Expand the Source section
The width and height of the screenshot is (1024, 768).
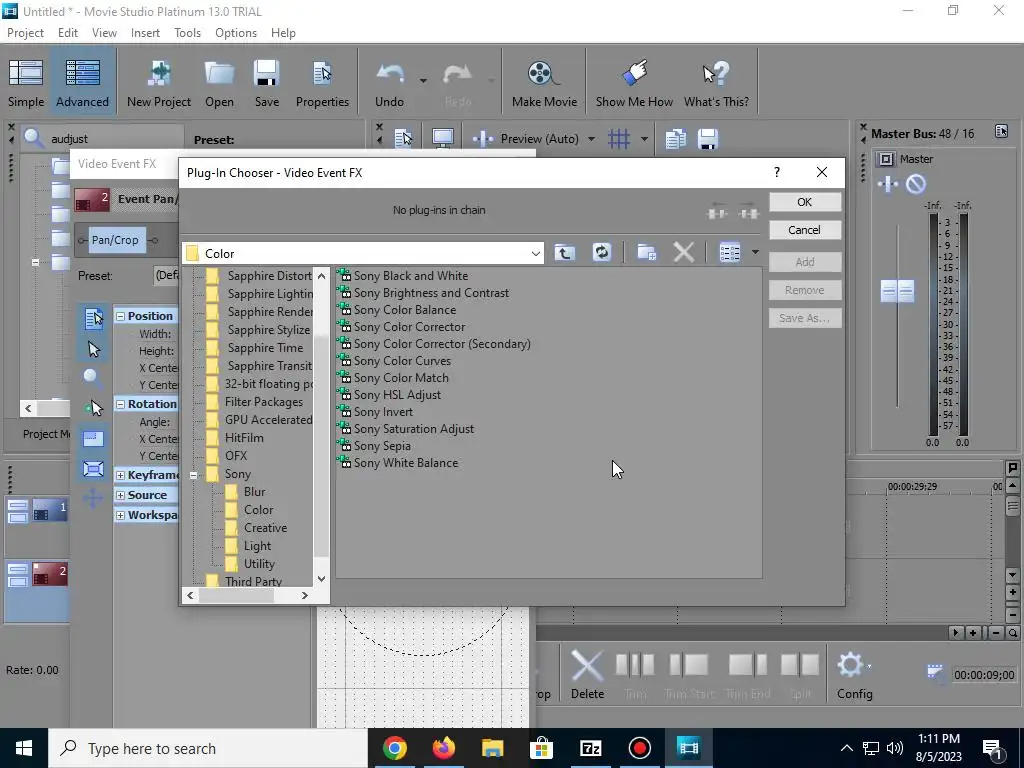[x=120, y=495]
